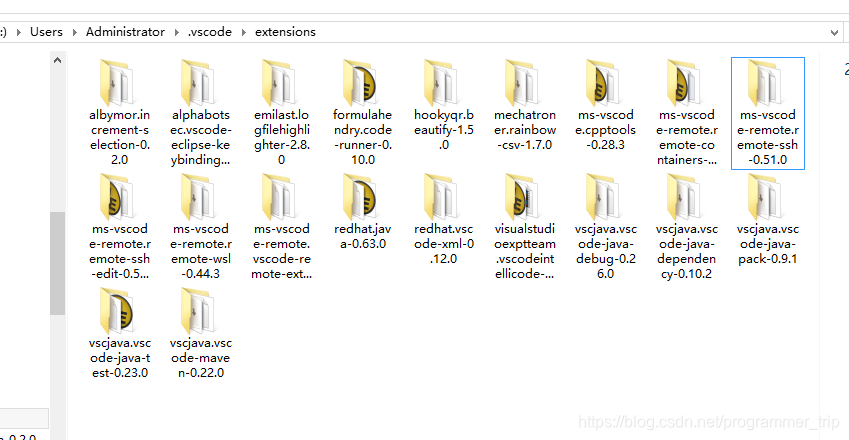Select the hookyqr.beautify-1.5.0 folder icon
Viewport: 849px width, 440px height.
[442, 83]
